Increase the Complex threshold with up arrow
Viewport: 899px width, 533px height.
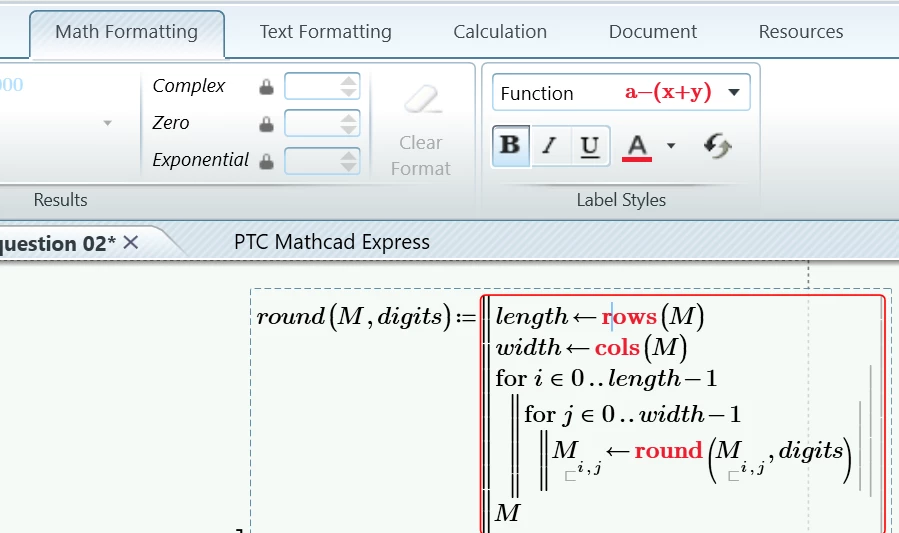[348, 80]
